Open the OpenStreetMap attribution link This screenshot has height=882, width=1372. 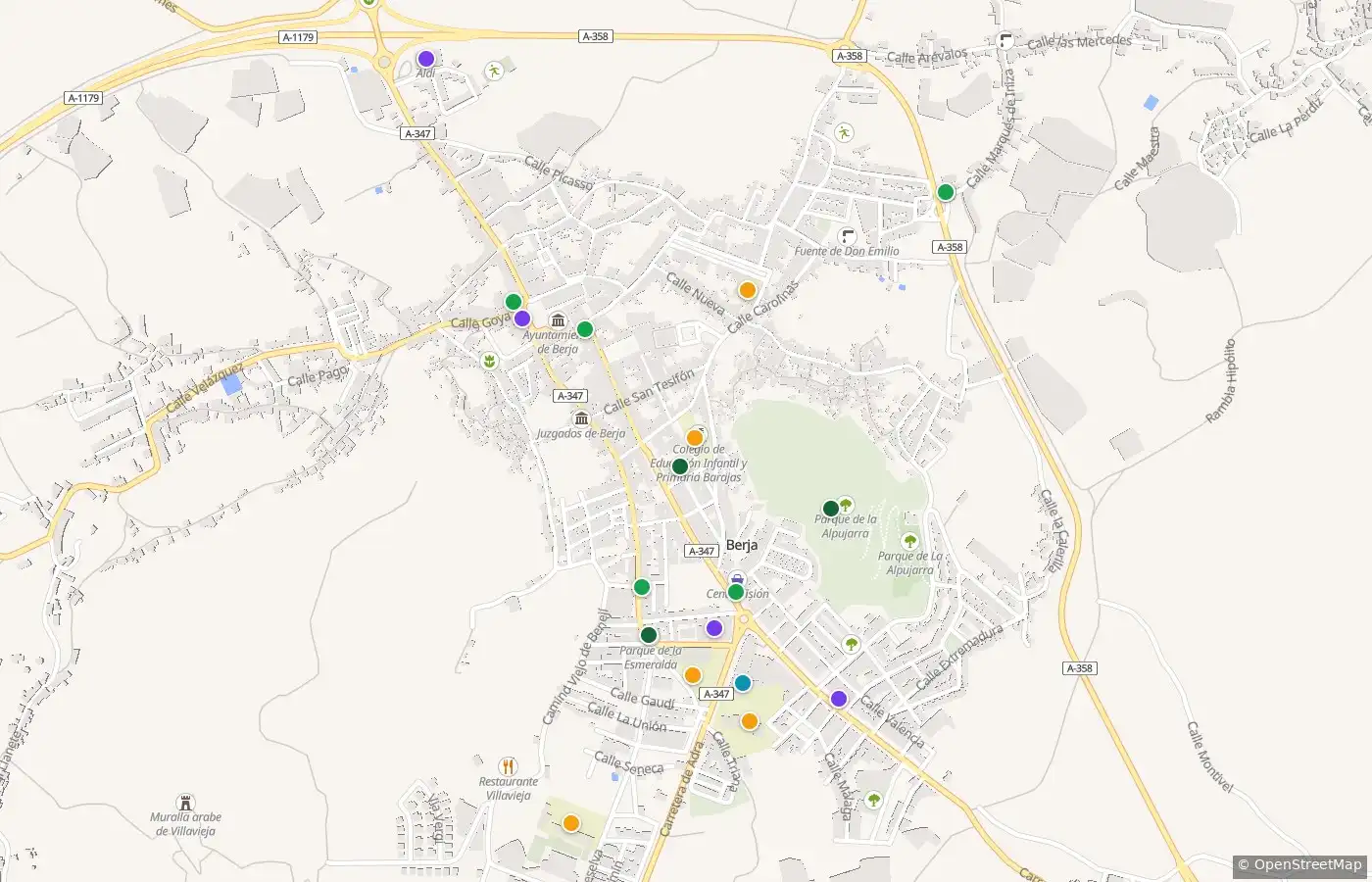tap(1299, 864)
